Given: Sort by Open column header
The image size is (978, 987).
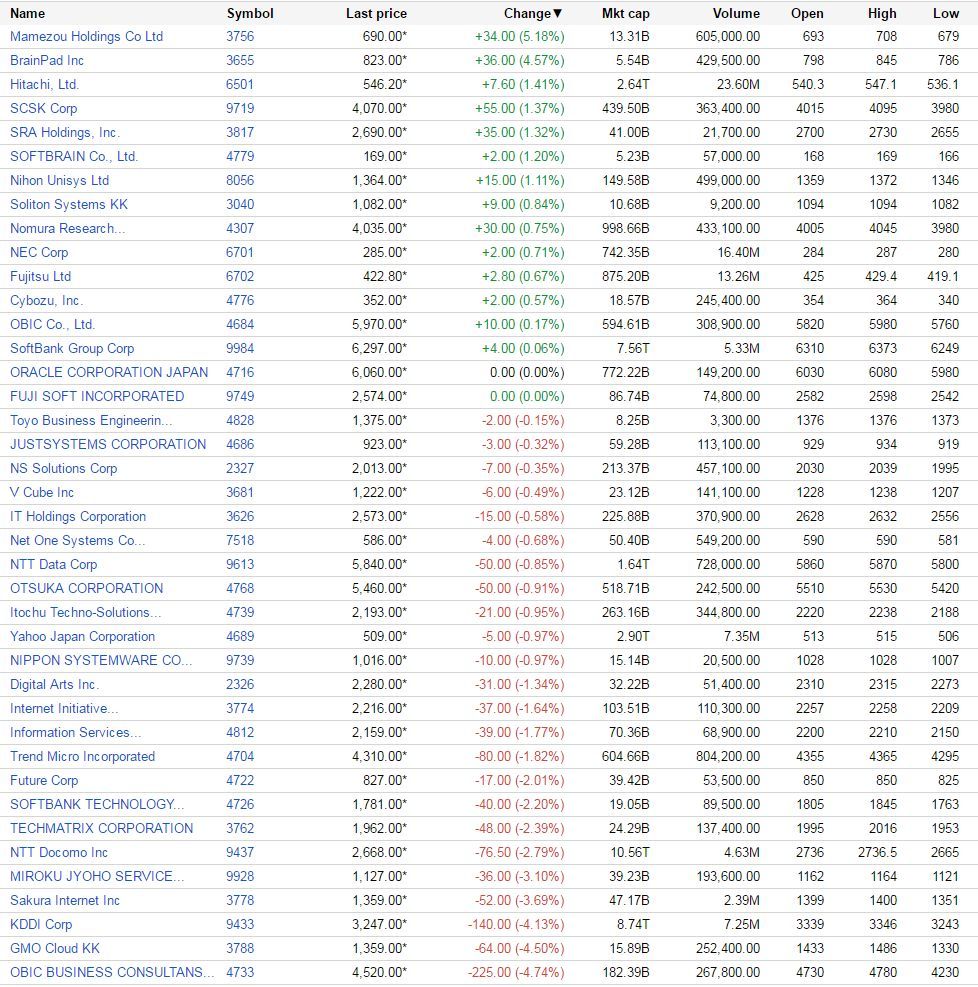Looking at the screenshot, I should click(807, 13).
